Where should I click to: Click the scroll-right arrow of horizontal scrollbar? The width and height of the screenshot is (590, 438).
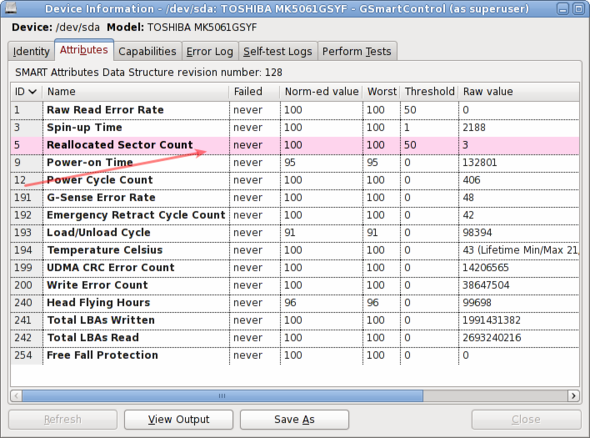pyautogui.click(x=573, y=395)
